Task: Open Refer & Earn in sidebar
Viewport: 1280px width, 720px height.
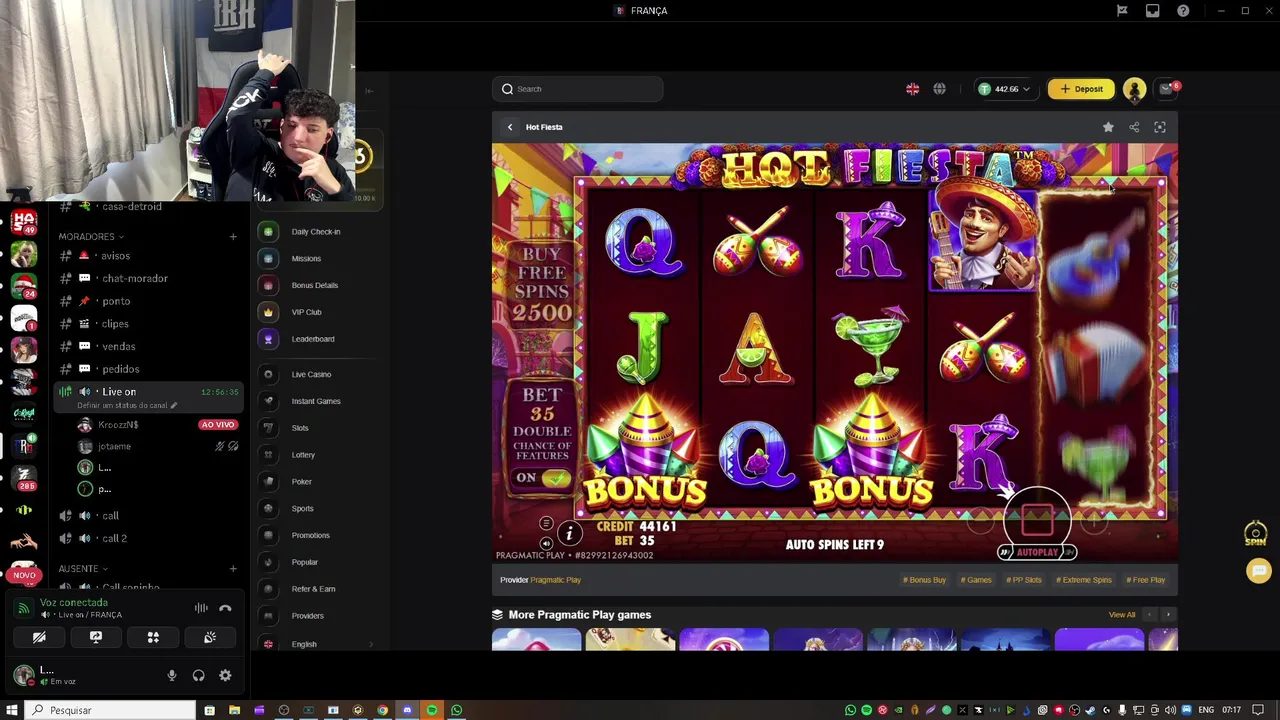Action: tap(311, 589)
